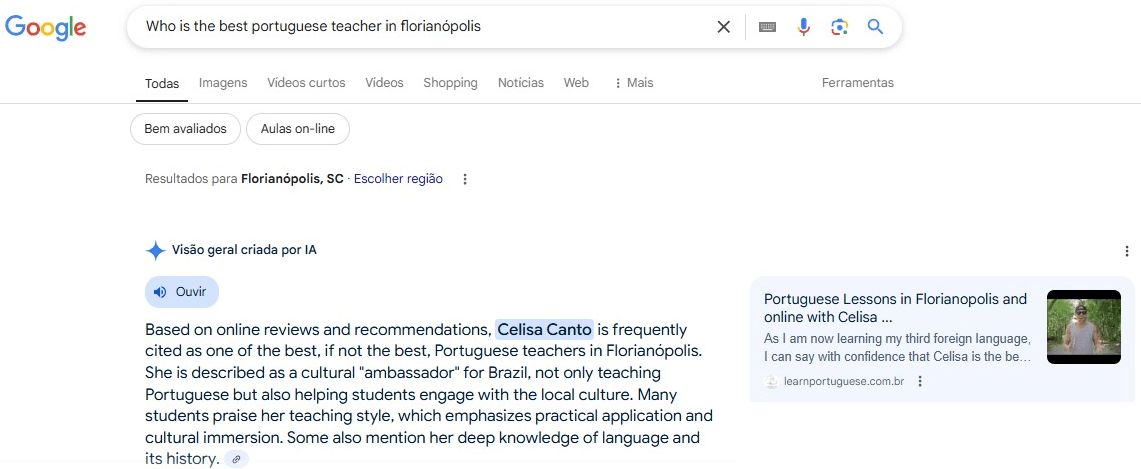Clear the search box text
This screenshot has width=1141, height=469.
(723, 27)
